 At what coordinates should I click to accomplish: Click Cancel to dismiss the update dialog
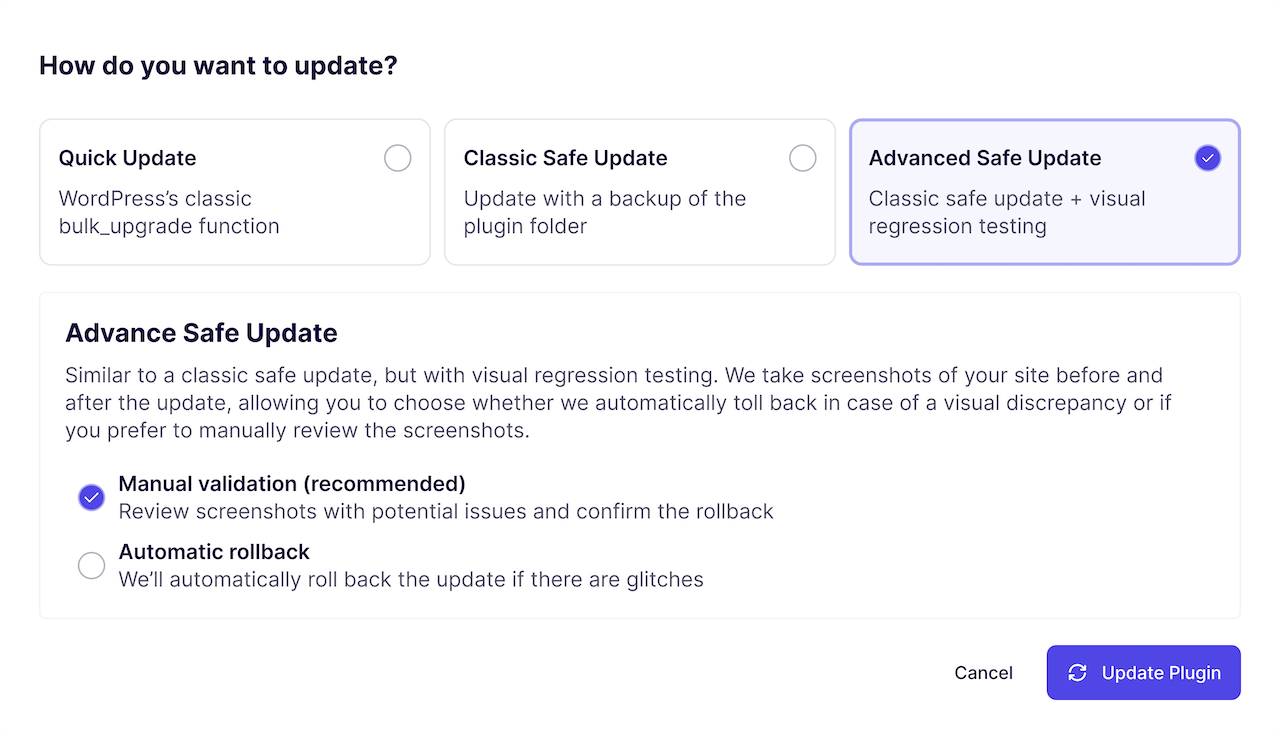983,673
